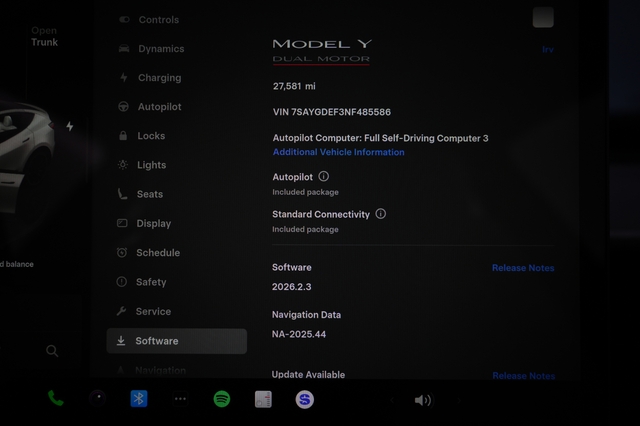Tap the odometer reading 27,581 mi

[294, 86]
